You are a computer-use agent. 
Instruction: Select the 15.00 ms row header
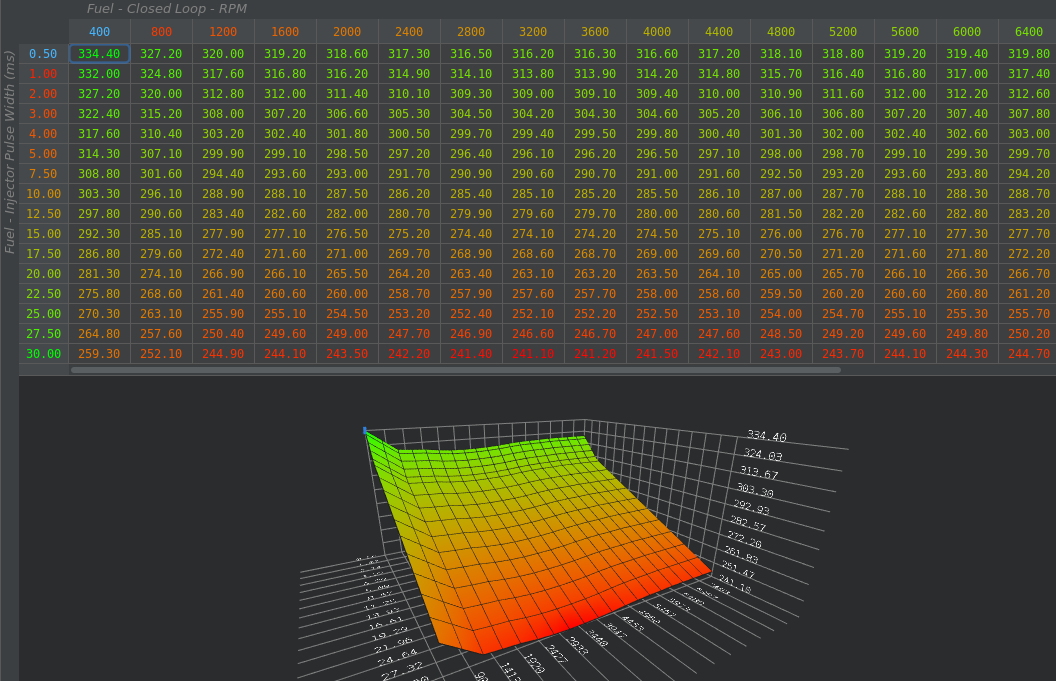(42, 233)
